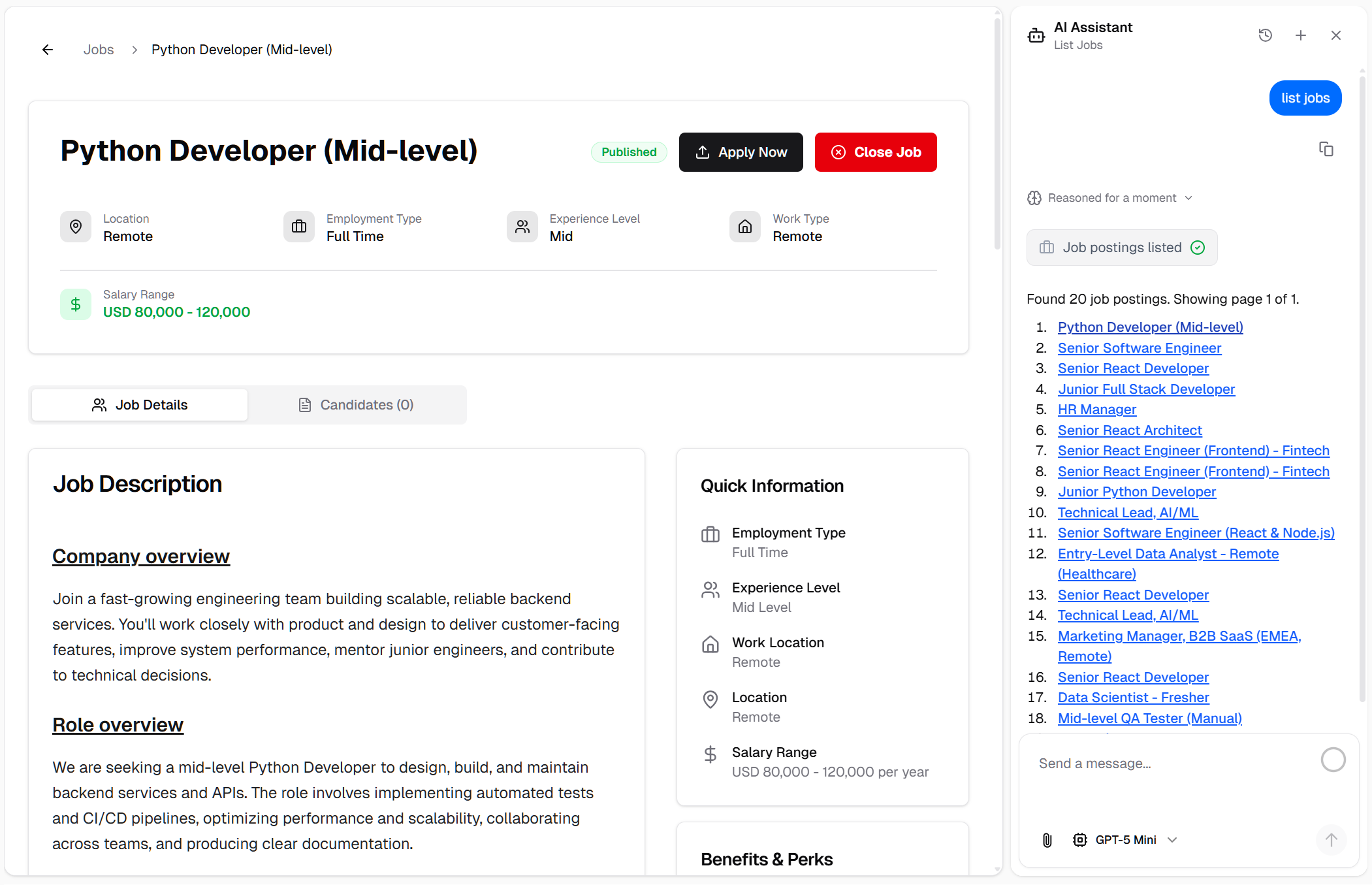Click the salary range dollar icon

click(x=76, y=304)
